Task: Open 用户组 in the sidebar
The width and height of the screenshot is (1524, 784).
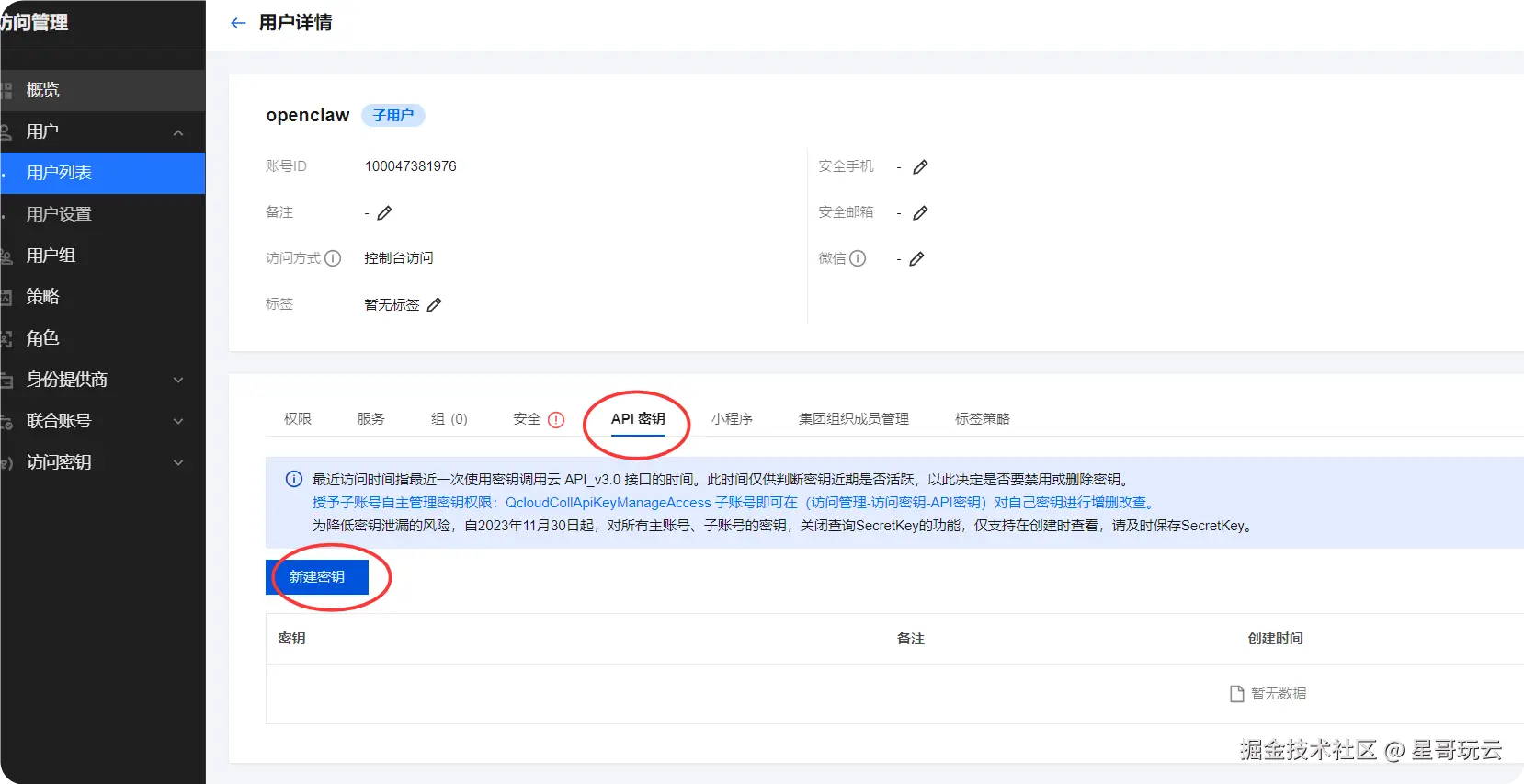Action: pos(103,256)
